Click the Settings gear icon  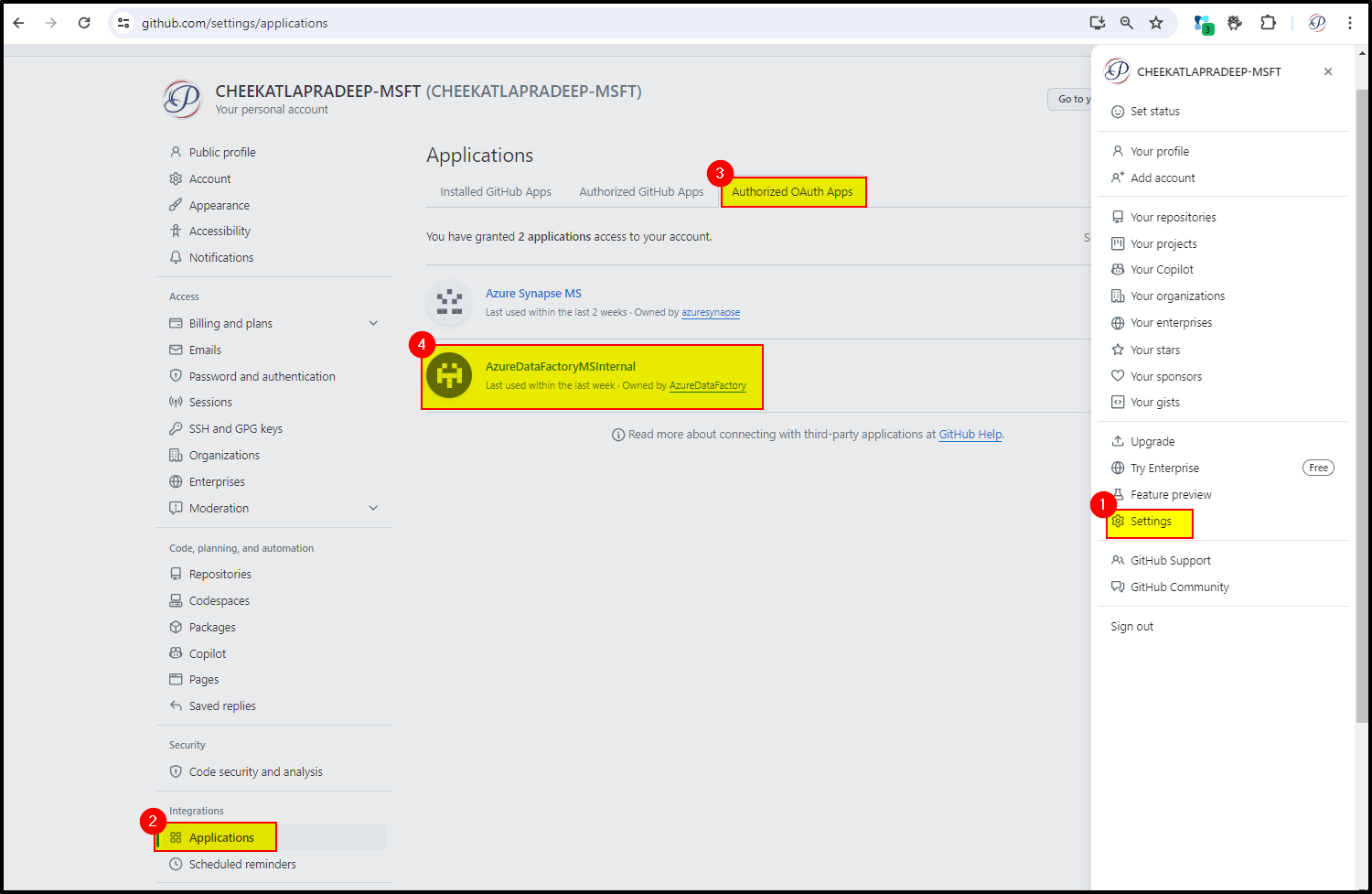[1118, 521]
